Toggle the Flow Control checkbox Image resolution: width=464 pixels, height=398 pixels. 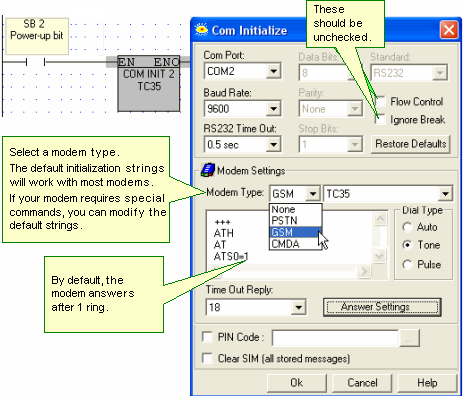380,101
